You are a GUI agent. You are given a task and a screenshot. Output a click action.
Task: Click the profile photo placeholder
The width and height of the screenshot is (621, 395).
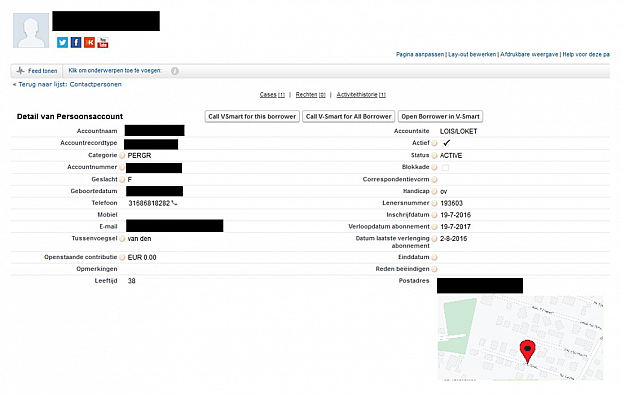[31, 31]
